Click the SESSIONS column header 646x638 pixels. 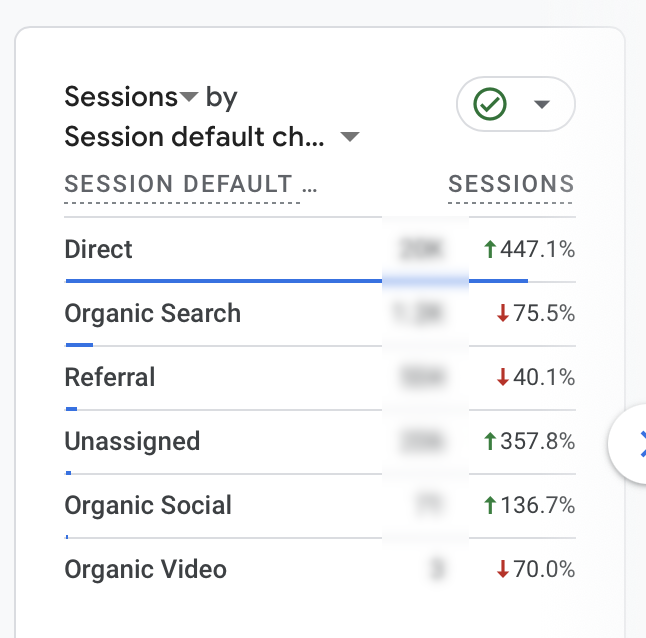point(511,184)
